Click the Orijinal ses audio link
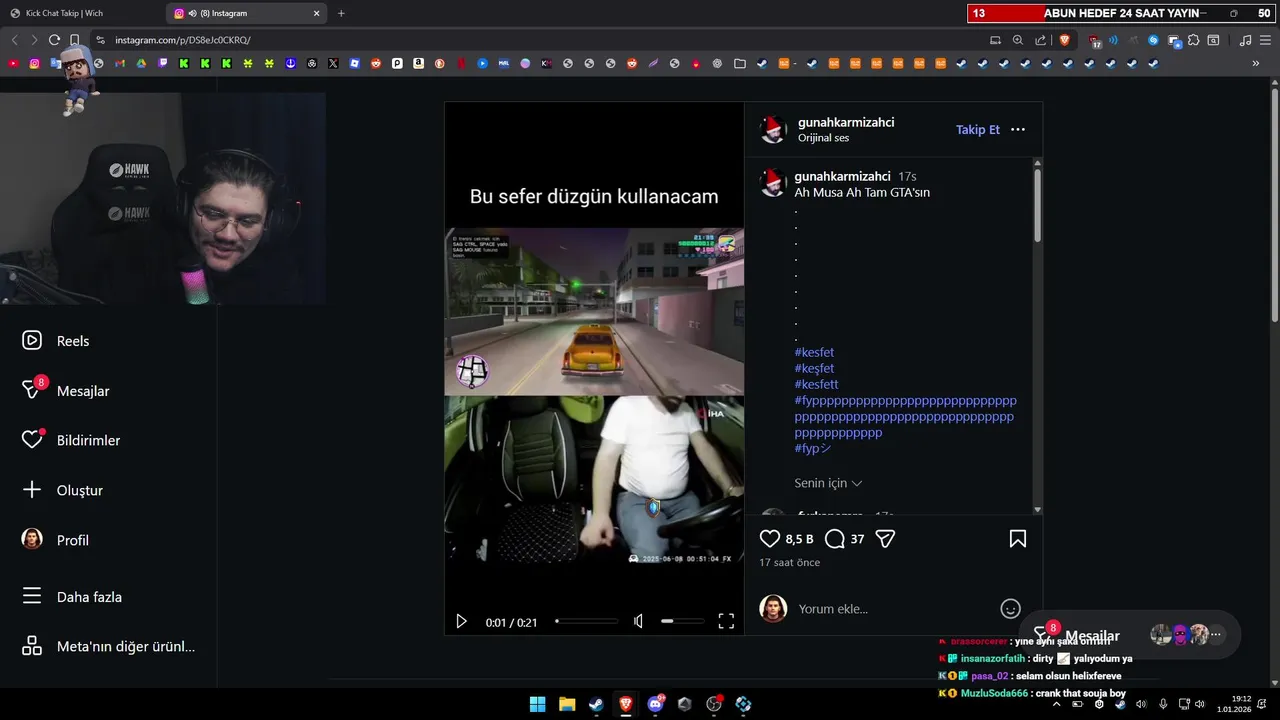 [823, 138]
